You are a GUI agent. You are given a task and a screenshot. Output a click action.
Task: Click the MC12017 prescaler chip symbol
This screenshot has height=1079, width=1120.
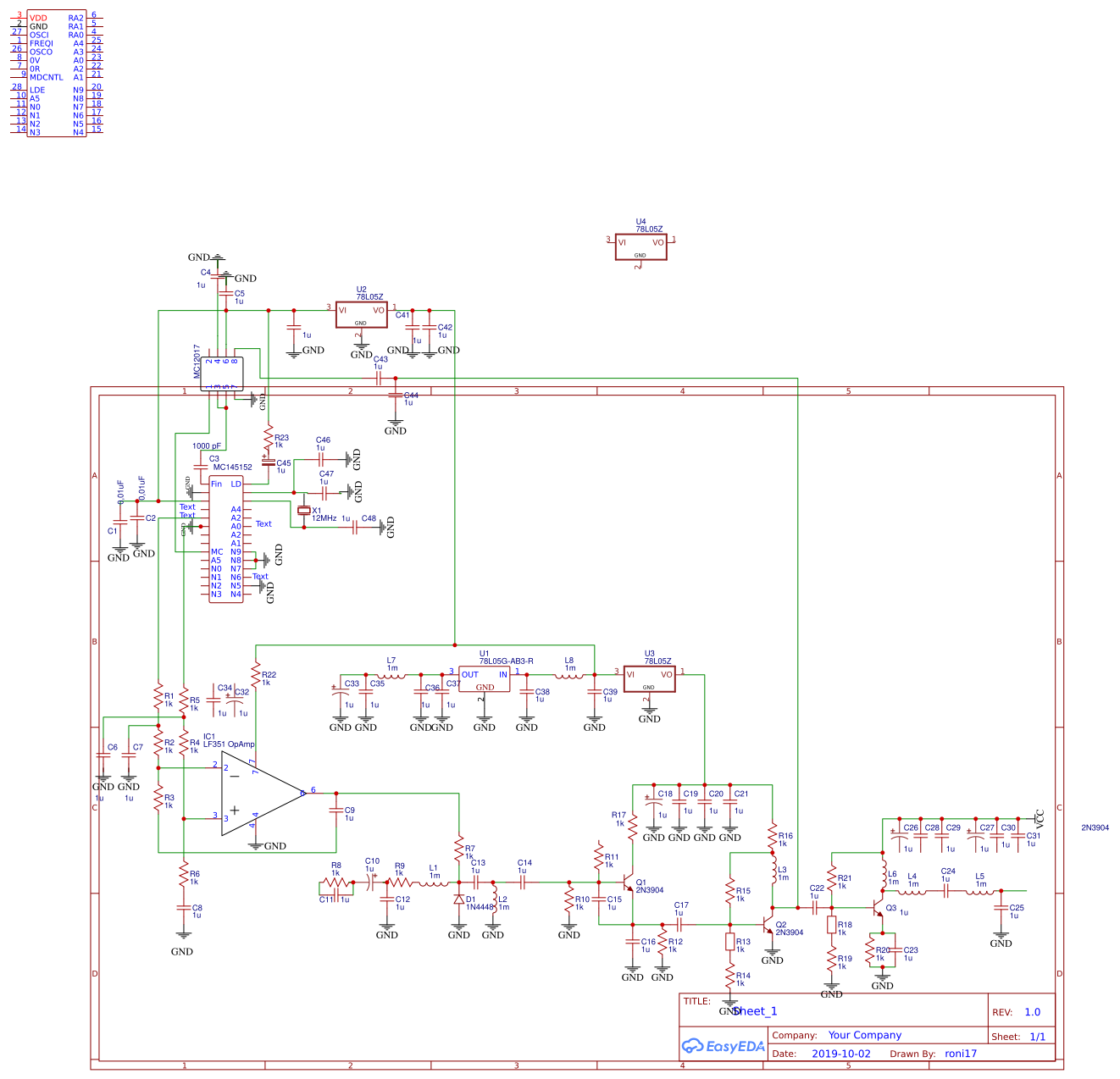pyautogui.click(x=222, y=373)
